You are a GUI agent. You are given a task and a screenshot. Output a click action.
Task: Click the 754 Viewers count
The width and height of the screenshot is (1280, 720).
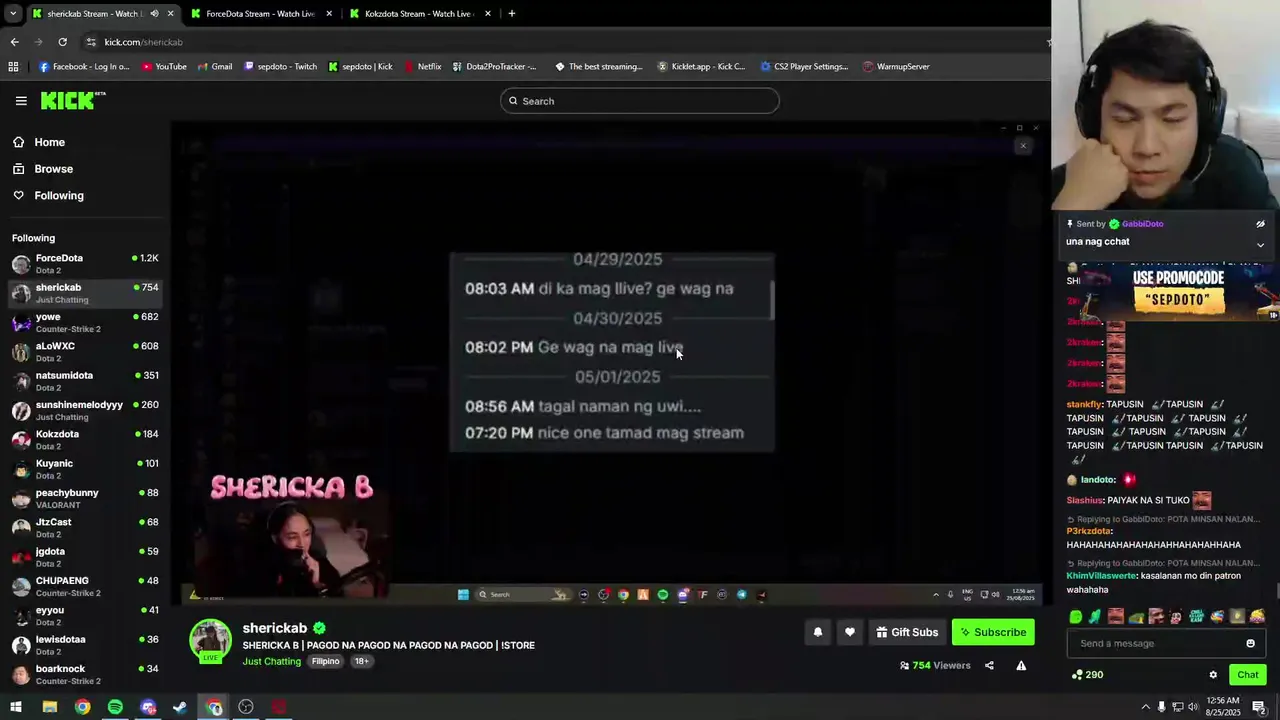pyautogui.click(x=935, y=665)
